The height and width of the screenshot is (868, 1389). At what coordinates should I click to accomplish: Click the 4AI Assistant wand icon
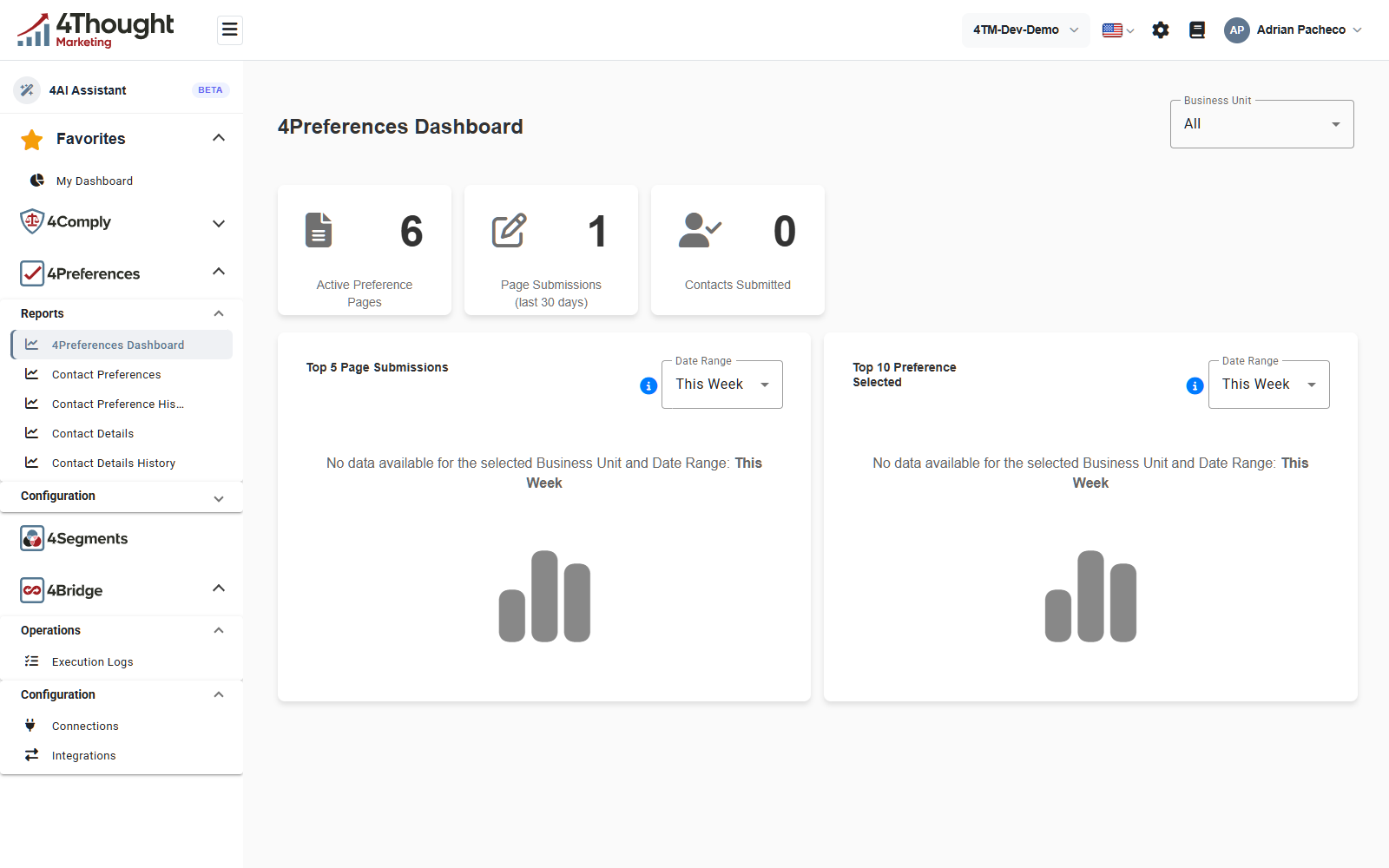pos(27,89)
